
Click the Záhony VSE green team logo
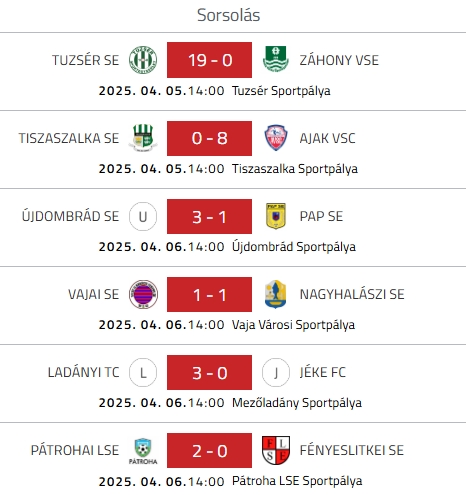point(276,59)
